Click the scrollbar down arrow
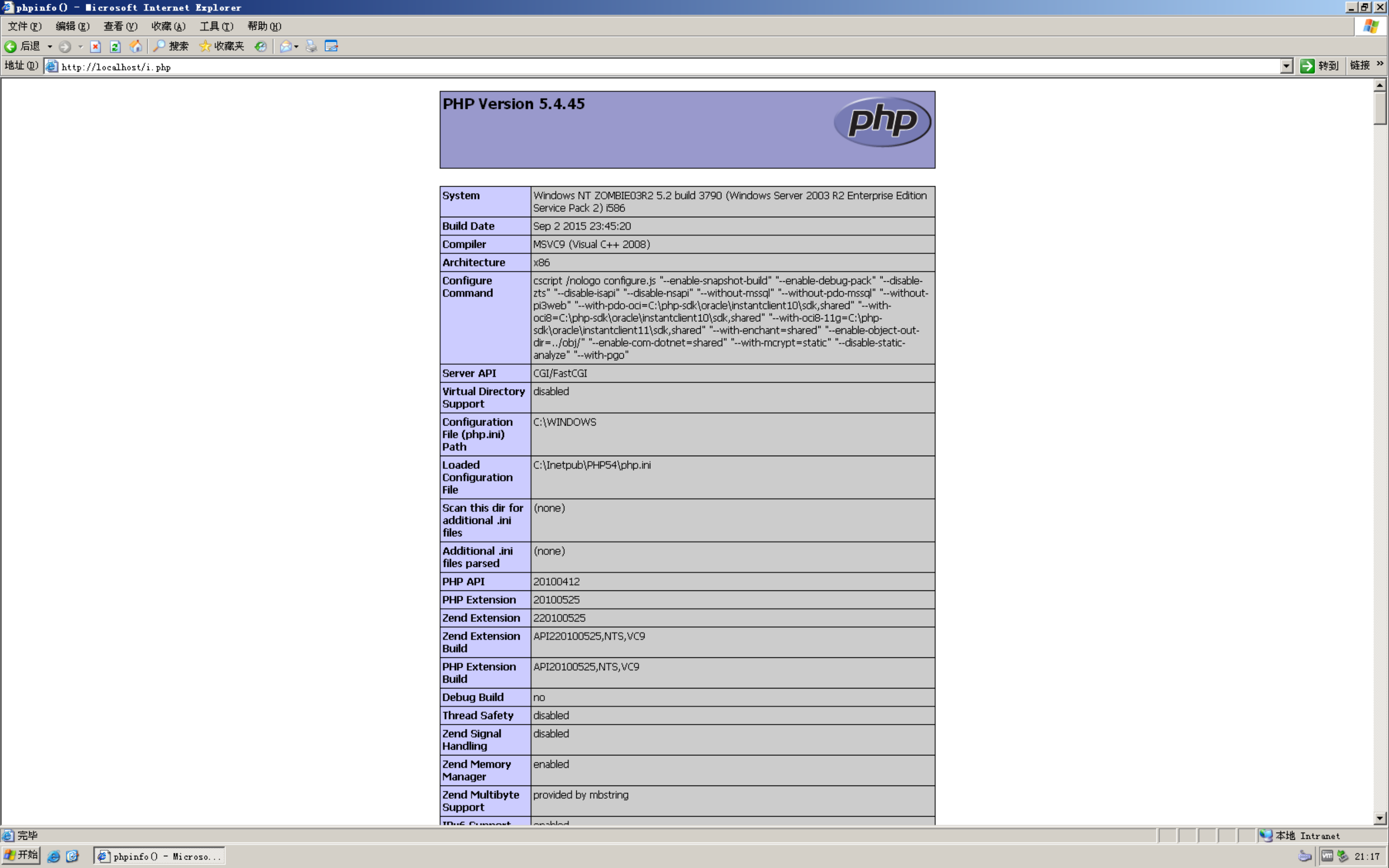This screenshot has width=1389, height=868. [x=1380, y=818]
